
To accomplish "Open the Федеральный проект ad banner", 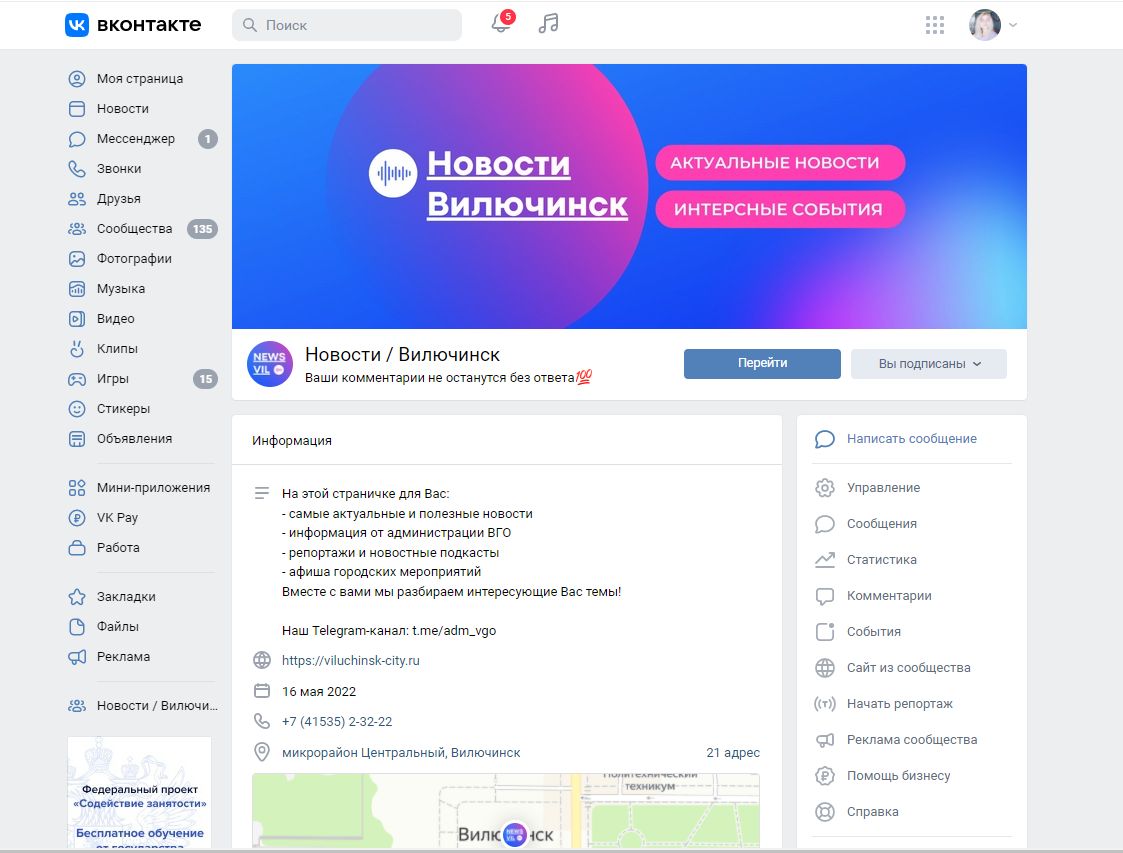I will point(140,793).
